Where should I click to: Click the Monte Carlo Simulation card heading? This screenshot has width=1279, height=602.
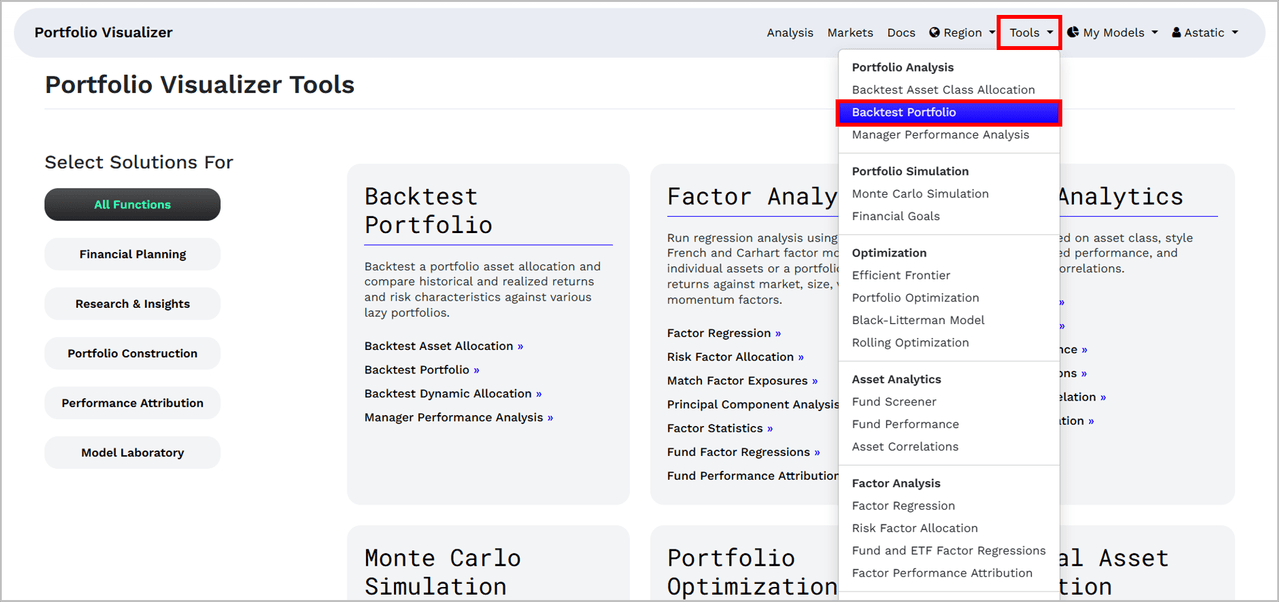click(x=442, y=572)
